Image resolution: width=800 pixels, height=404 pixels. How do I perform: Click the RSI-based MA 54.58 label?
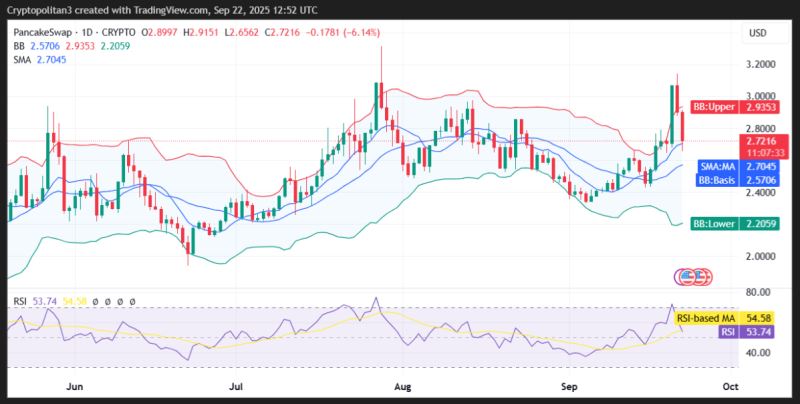point(724,319)
